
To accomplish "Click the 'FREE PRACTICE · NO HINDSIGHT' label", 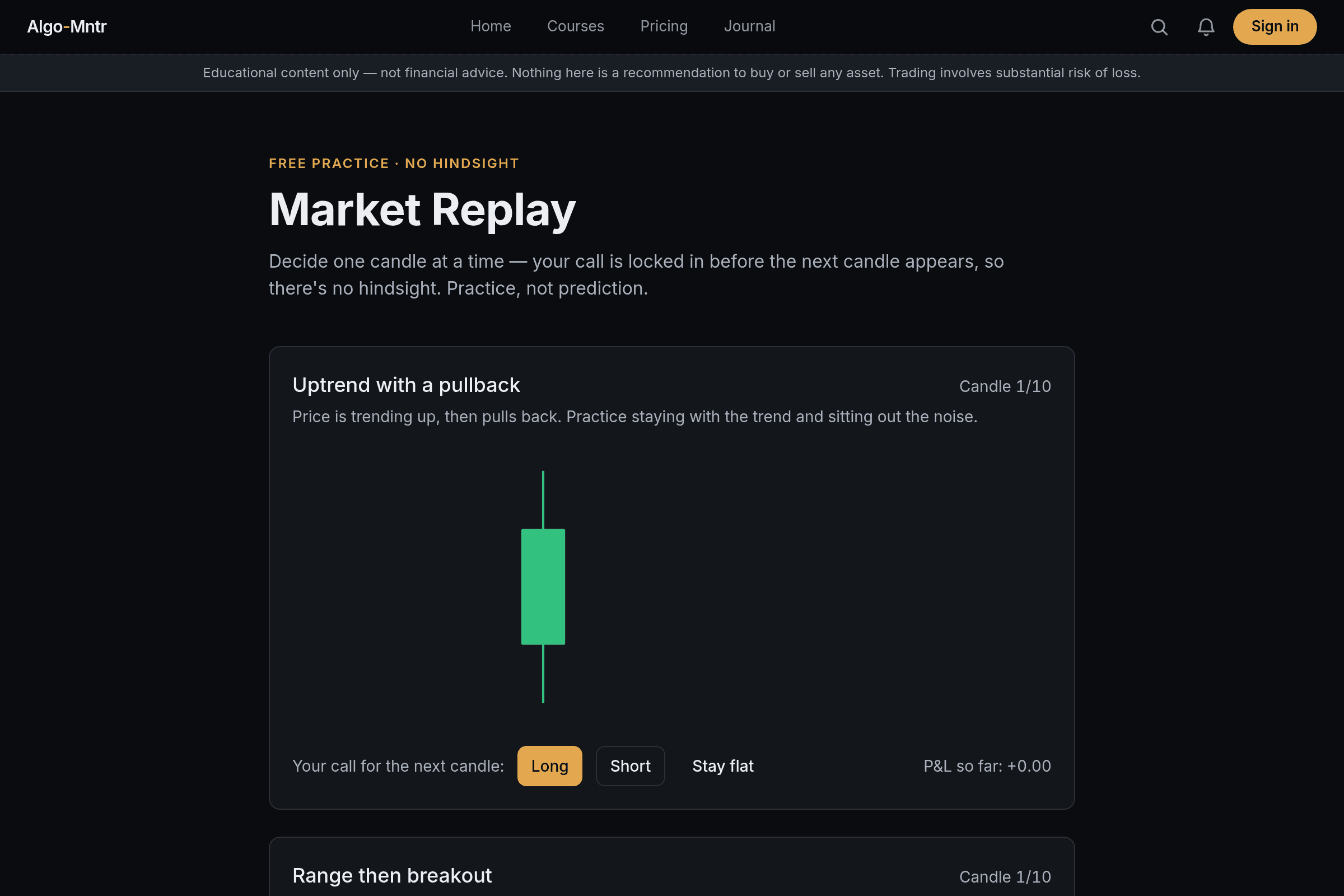I will pyautogui.click(x=394, y=164).
